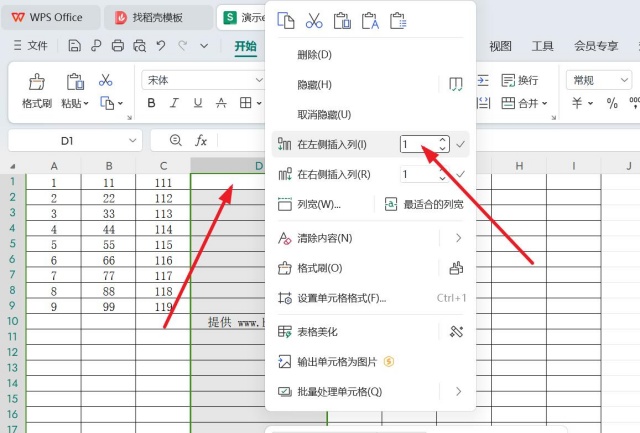The width and height of the screenshot is (640, 433).
Task: Click the fx insert function icon
Action: [x=200, y=141]
